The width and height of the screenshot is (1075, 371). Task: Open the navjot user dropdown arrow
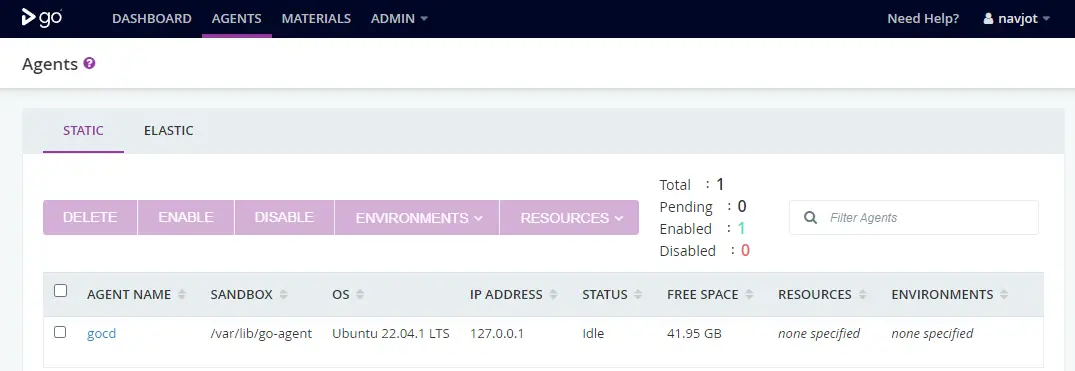1046,19
